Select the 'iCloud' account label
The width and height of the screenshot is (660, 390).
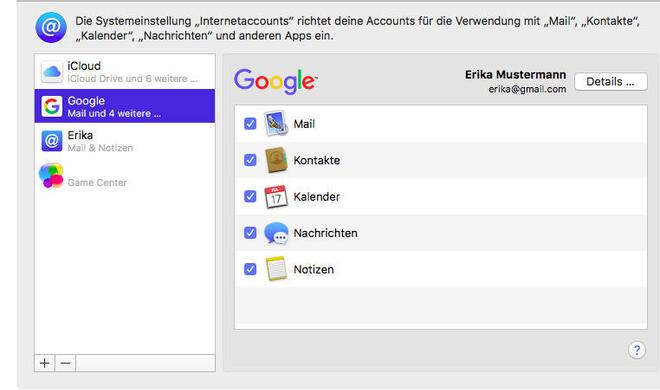coord(84,66)
